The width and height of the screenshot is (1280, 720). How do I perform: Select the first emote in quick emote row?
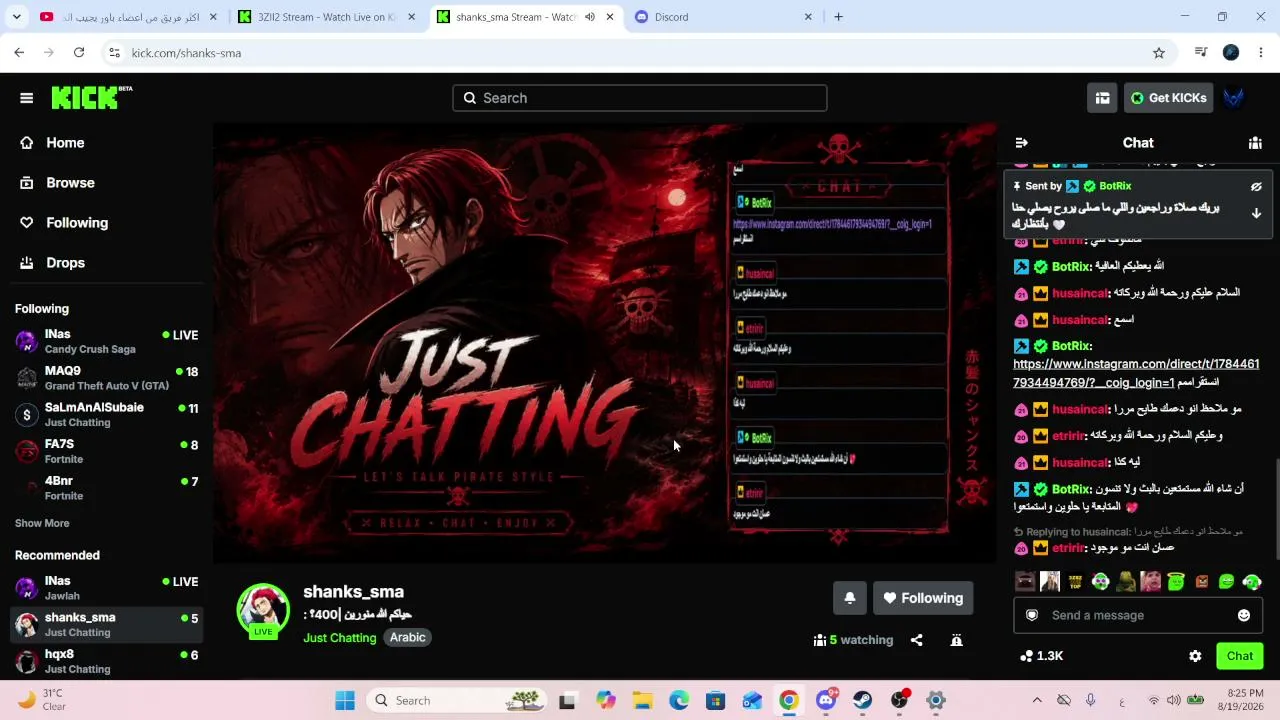1025,582
